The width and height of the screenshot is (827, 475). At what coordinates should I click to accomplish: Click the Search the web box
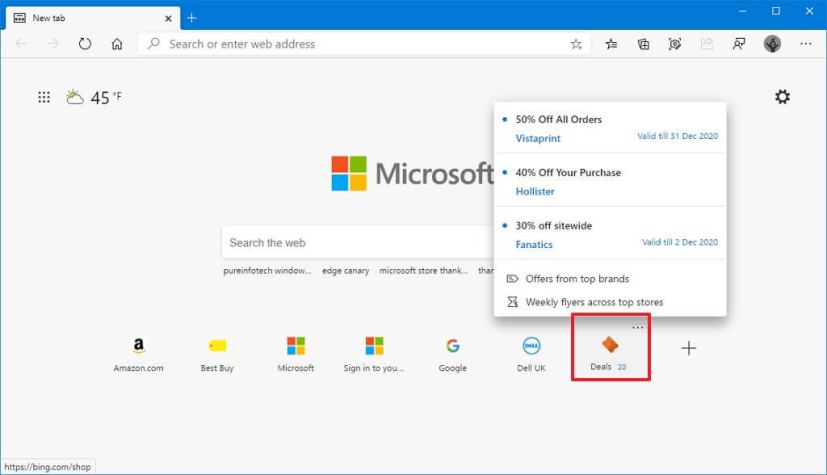[x=358, y=243]
